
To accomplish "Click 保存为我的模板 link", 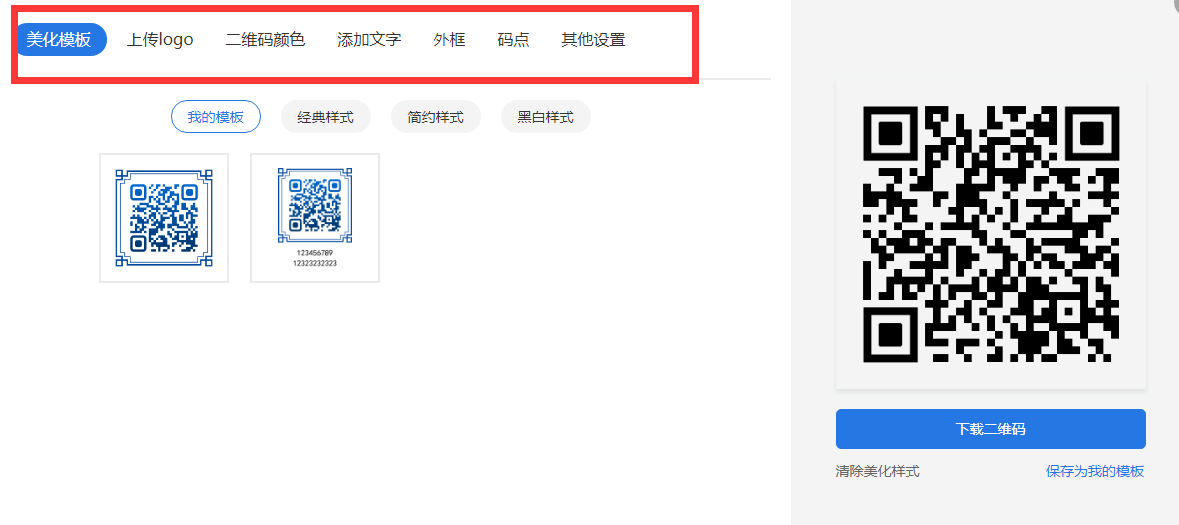I will click(1096, 472).
